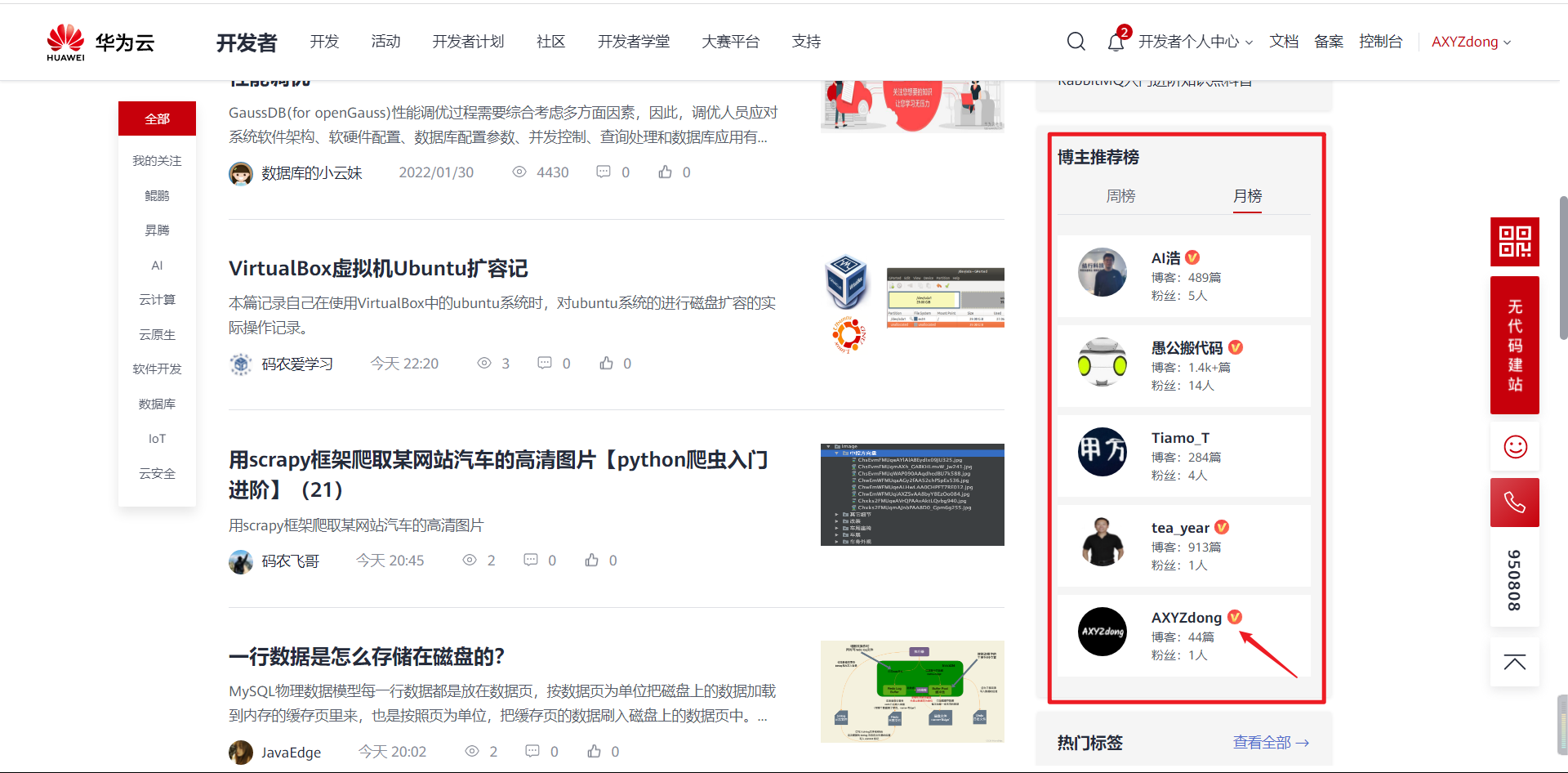Click the like icon on VirtualBox article
Screen dimensions: 1568x773
(x=606, y=363)
